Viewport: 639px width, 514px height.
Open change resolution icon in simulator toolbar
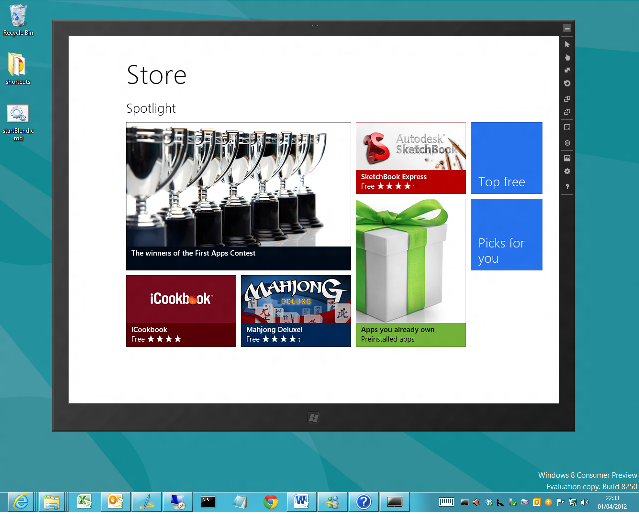coord(567,127)
